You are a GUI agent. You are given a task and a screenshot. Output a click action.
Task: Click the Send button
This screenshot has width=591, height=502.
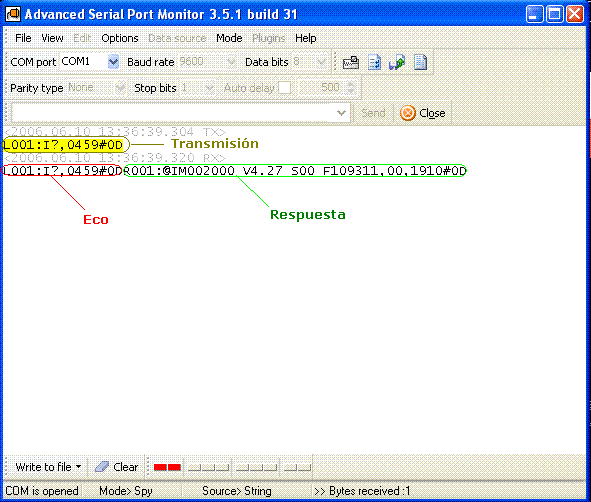click(373, 113)
